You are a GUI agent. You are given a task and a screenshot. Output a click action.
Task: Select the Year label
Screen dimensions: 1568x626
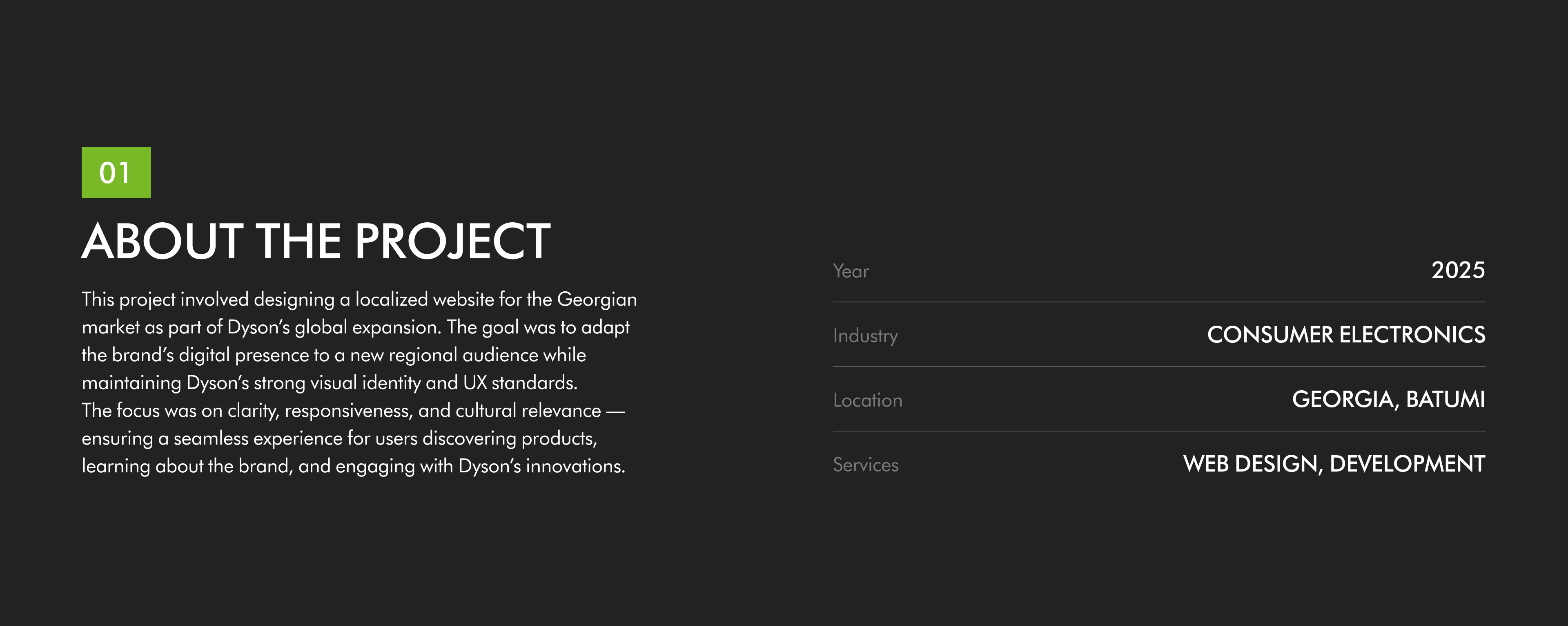click(x=850, y=271)
